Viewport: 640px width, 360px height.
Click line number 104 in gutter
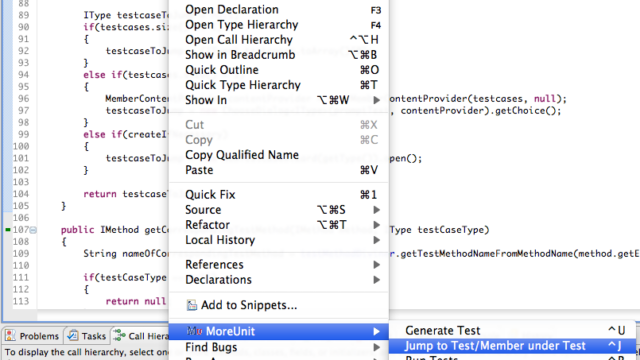(20, 194)
